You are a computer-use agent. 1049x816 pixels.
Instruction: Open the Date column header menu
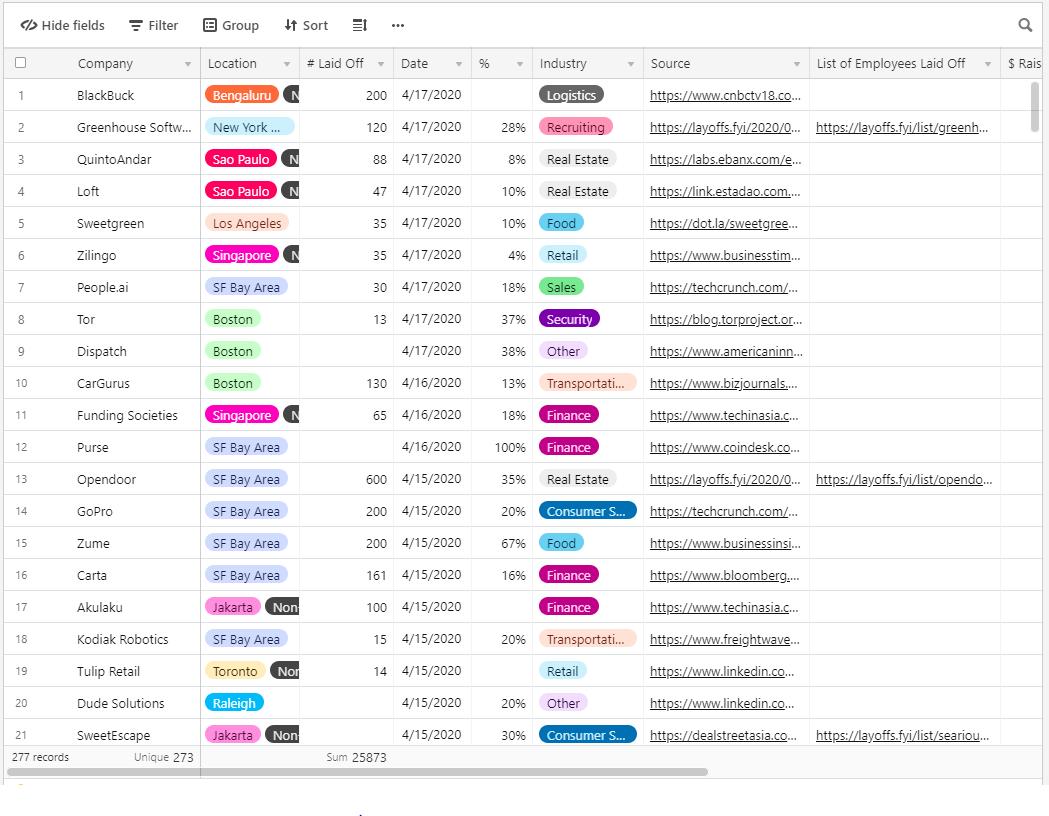pyautogui.click(x=459, y=64)
